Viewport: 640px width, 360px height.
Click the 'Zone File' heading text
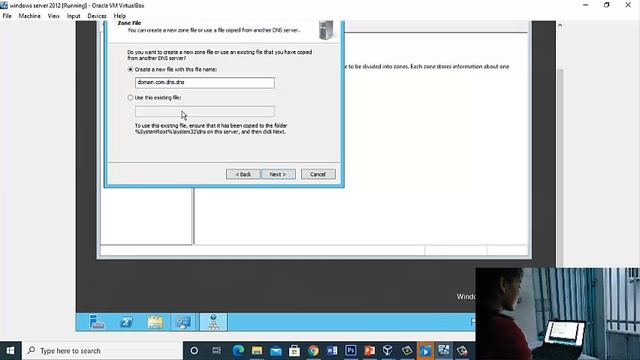(x=129, y=23)
